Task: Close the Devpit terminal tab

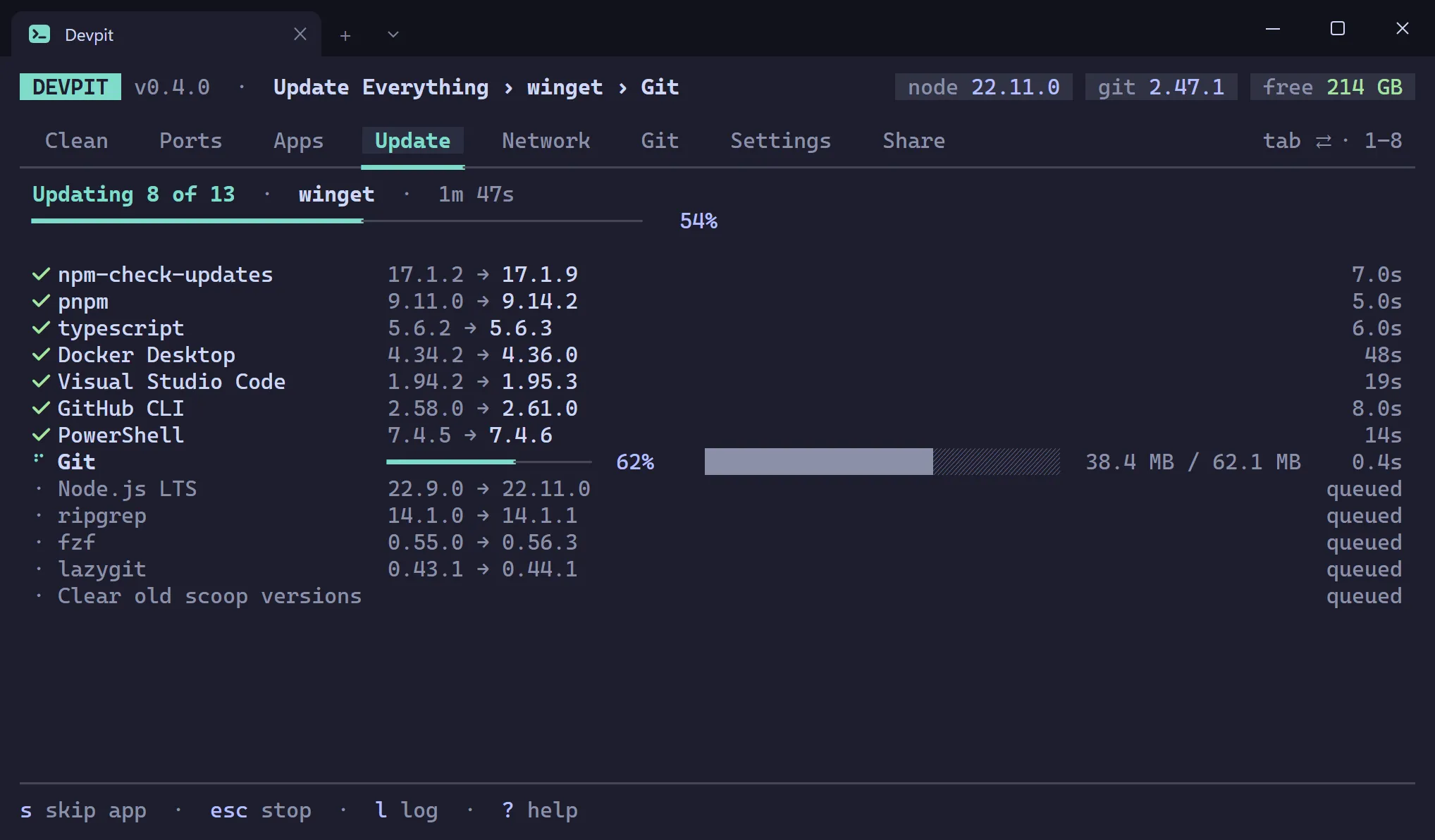Action: 300,34
